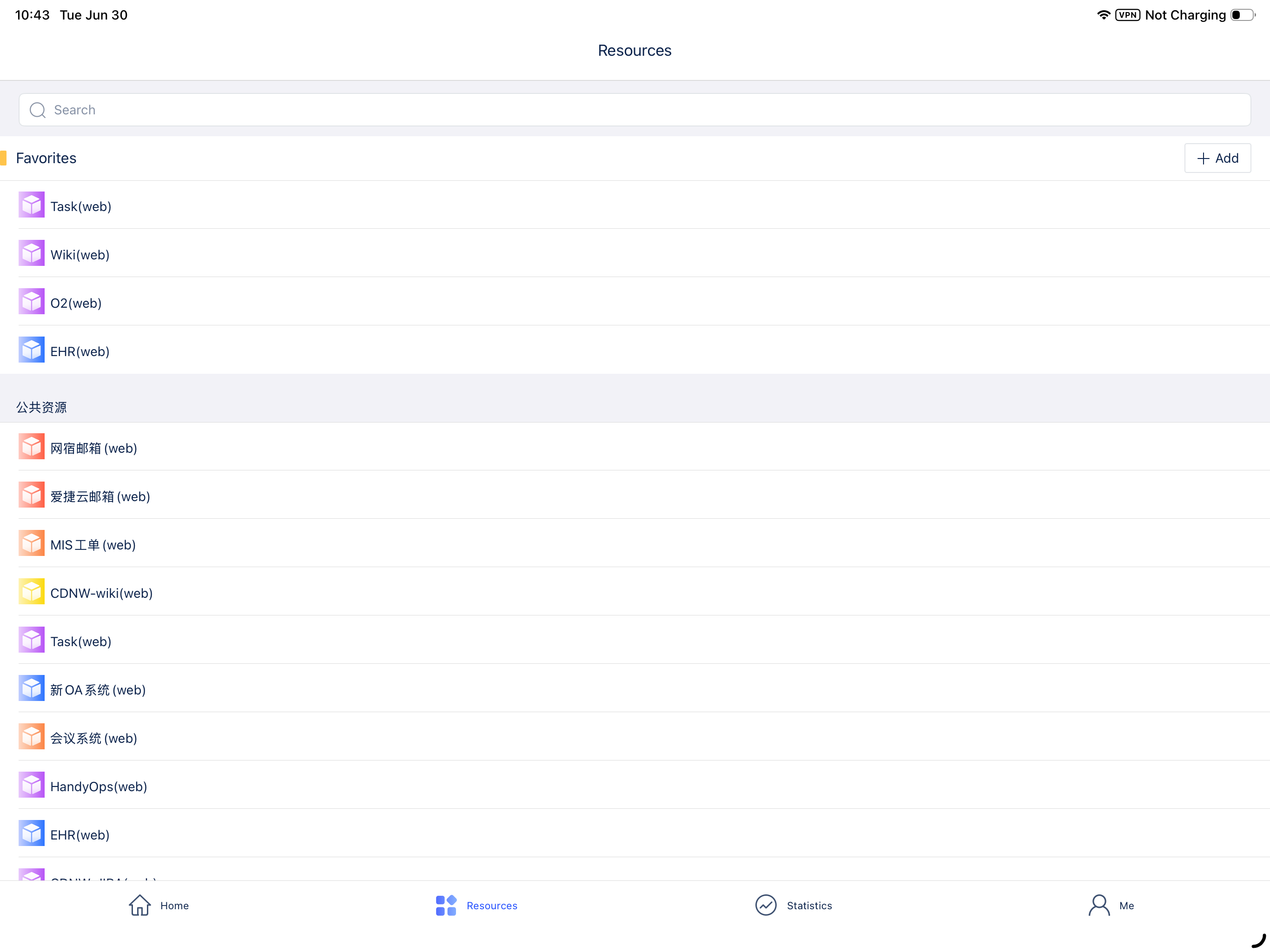The image size is (1270, 952).
Task: Open CDNW-wiki(web) resource
Action: [635, 591]
